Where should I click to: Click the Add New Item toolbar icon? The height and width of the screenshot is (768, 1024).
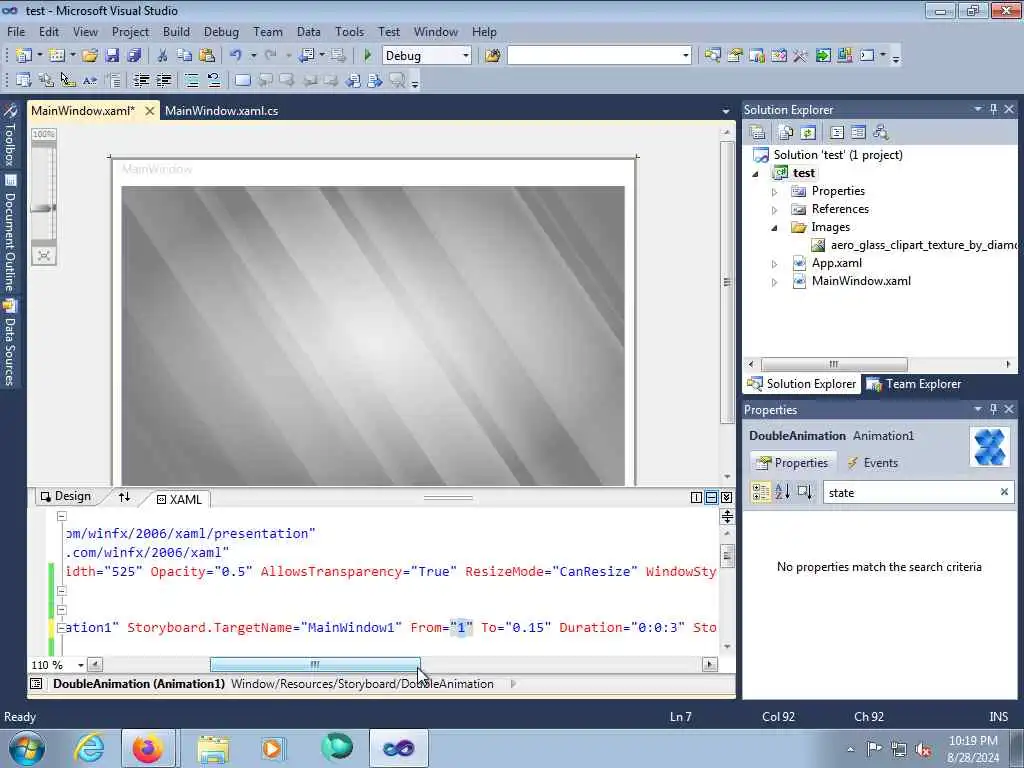pos(57,56)
